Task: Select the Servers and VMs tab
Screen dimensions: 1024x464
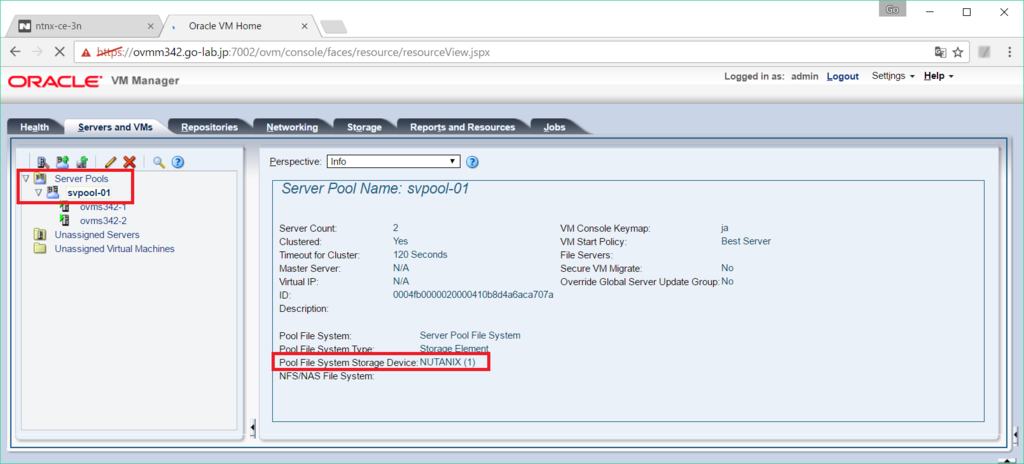Action: [x=115, y=127]
